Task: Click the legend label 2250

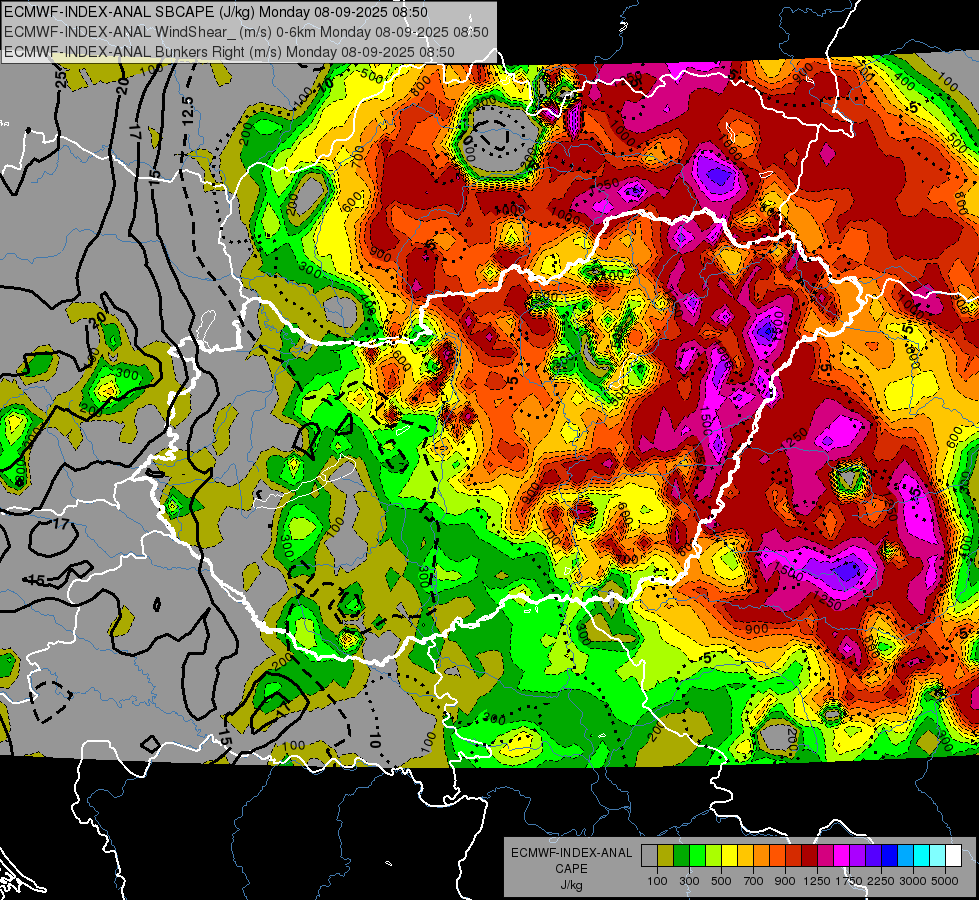Action: pos(881,881)
